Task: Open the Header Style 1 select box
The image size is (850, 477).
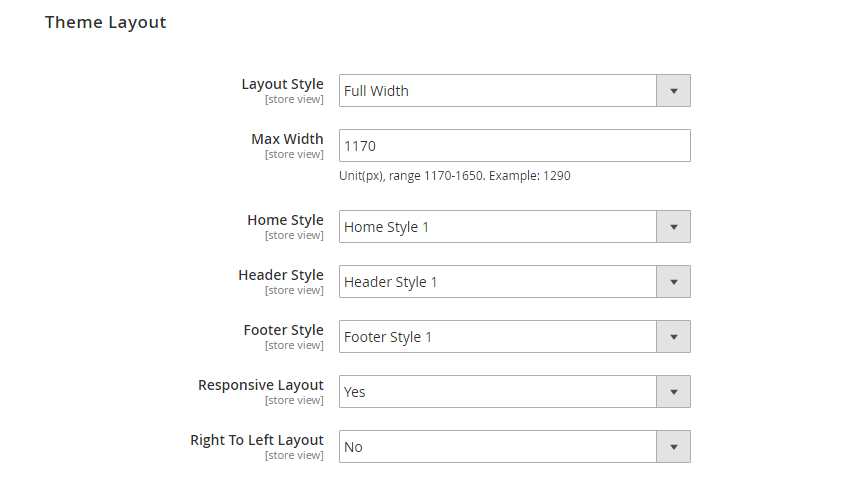Action: click(x=497, y=282)
